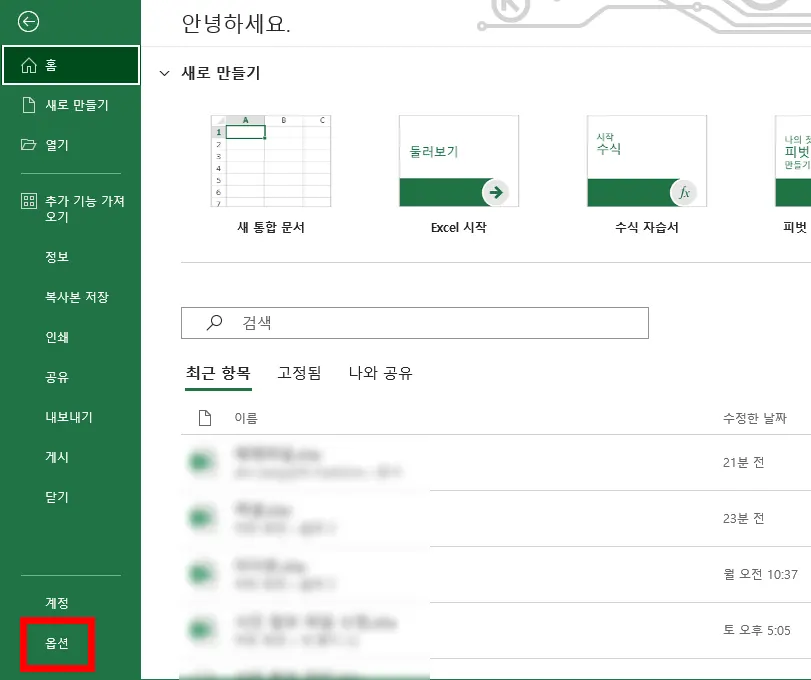Screen dimensions: 811x680
Task: Collapse the 새로 만들기 template section
Action: pyautogui.click(x=165, y=72)
